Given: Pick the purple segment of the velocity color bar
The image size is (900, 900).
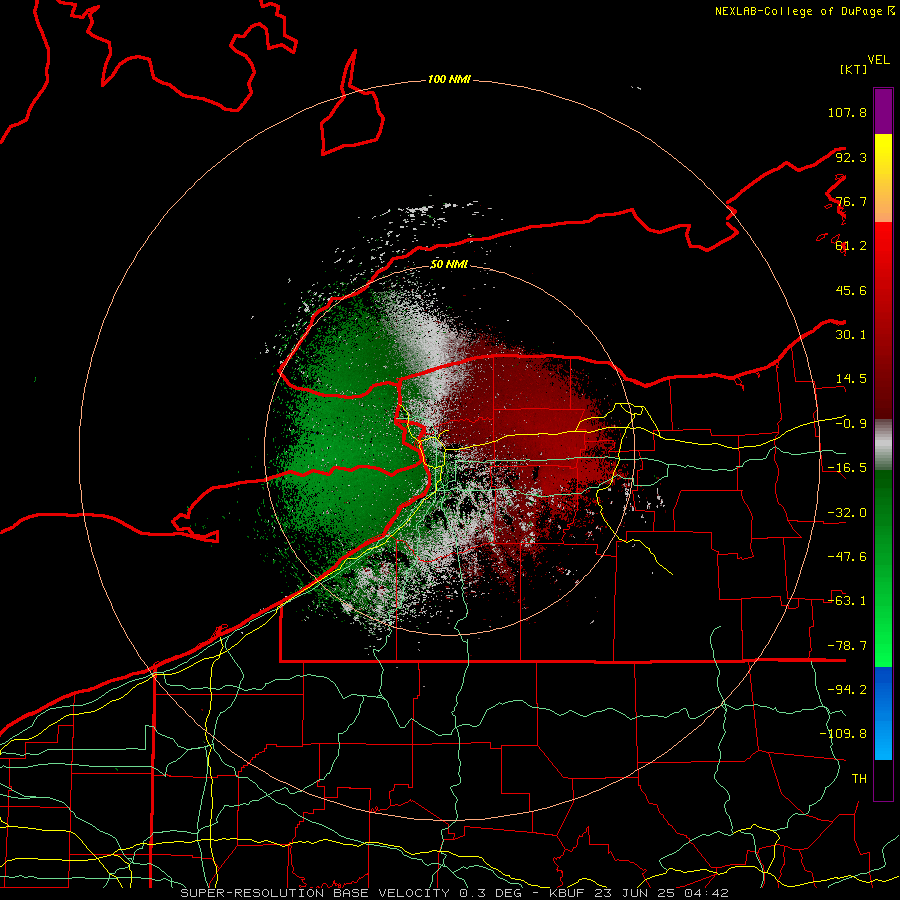Looking at the screenshot, I should (883, 111).
